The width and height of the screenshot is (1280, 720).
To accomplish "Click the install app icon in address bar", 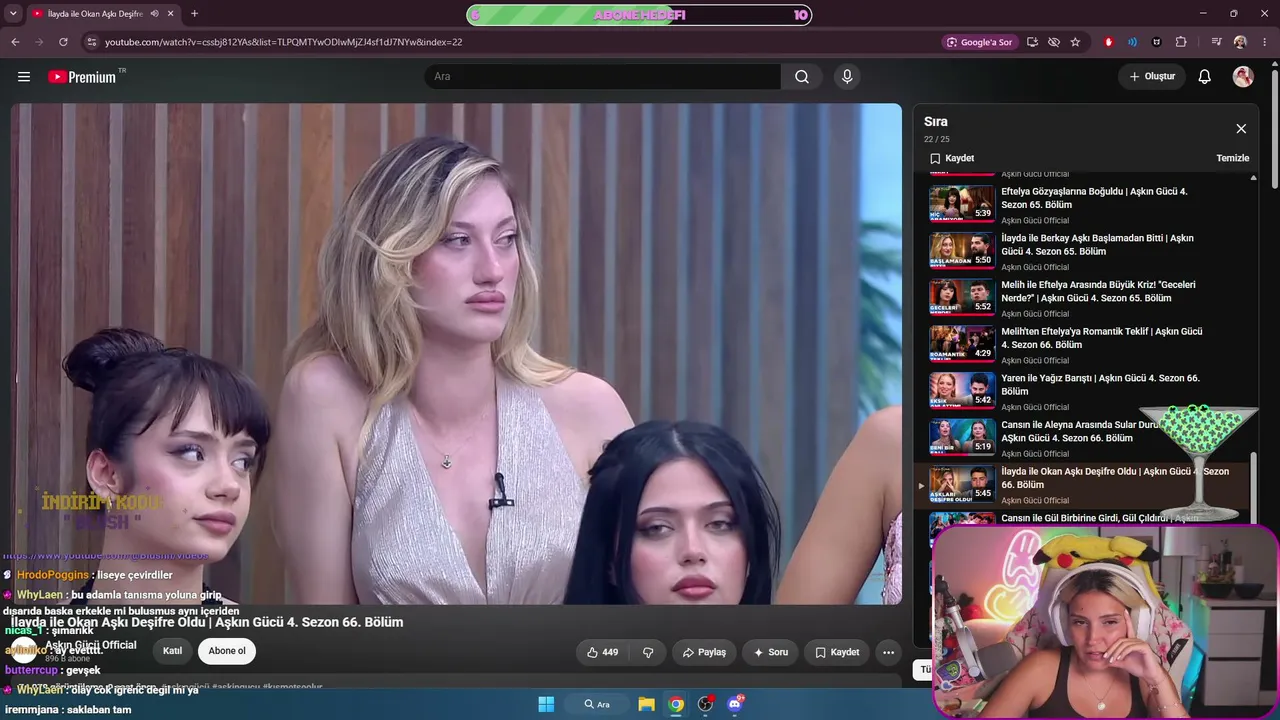I will (1032, 42).
